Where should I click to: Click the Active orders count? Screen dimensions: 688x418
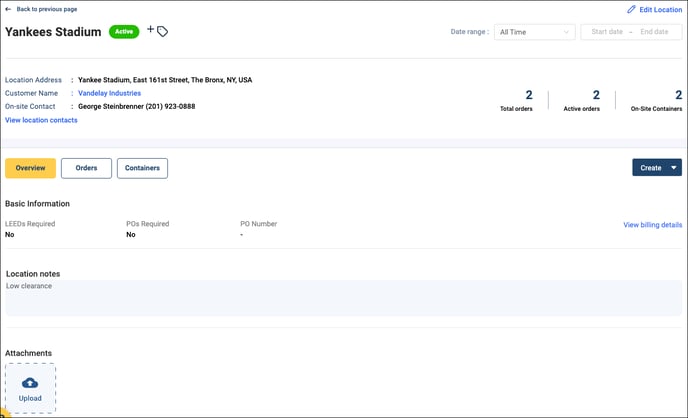coord(596,95)
